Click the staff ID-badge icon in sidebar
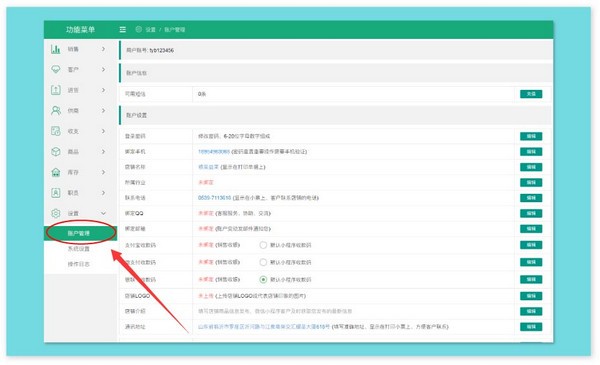Screen dimensions: 600x365 pos(56,192)
